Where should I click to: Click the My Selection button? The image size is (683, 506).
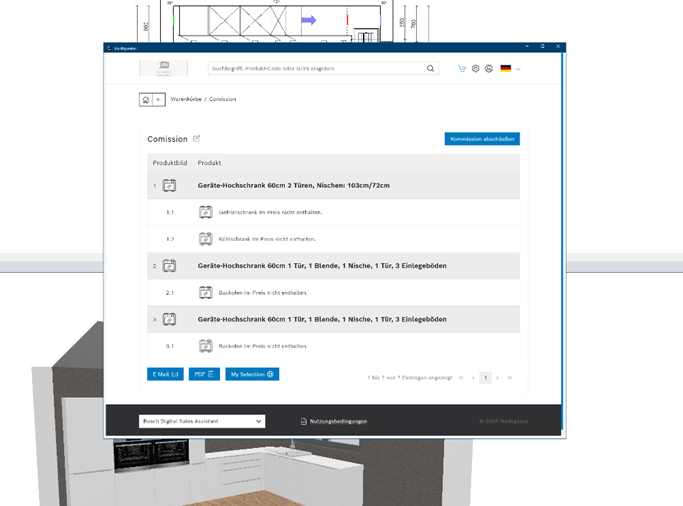click(252, 374)
